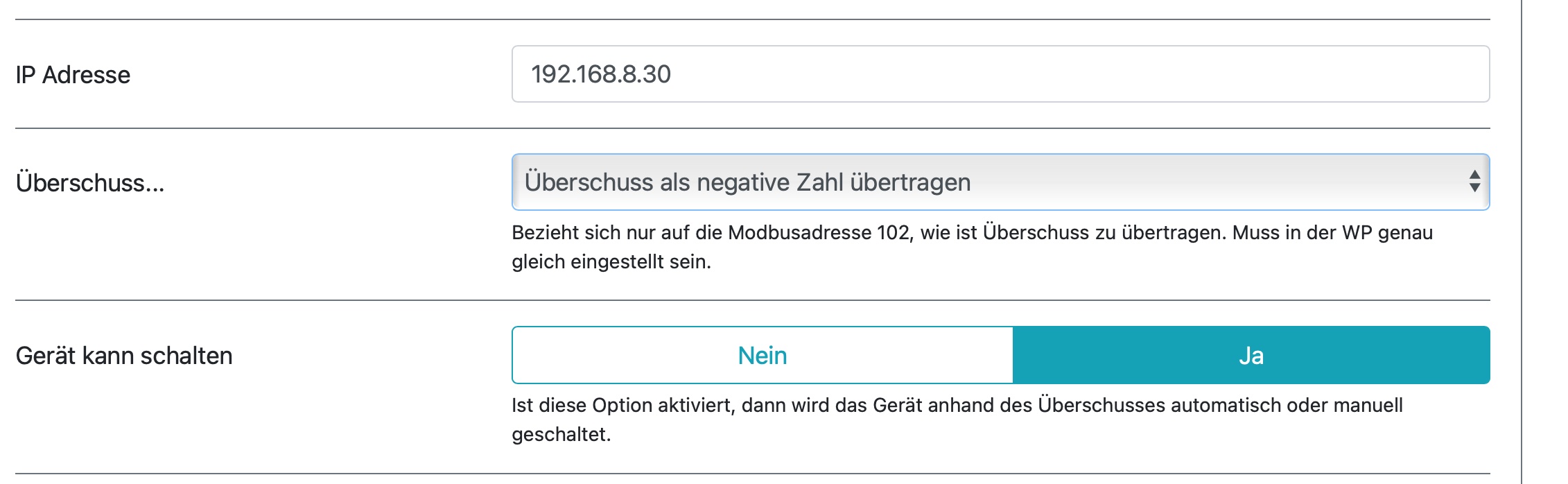The width and height of the screenshot is (1568, 484).
Task: Click the Modbusadresse 102 help text line
Action: 972,232
